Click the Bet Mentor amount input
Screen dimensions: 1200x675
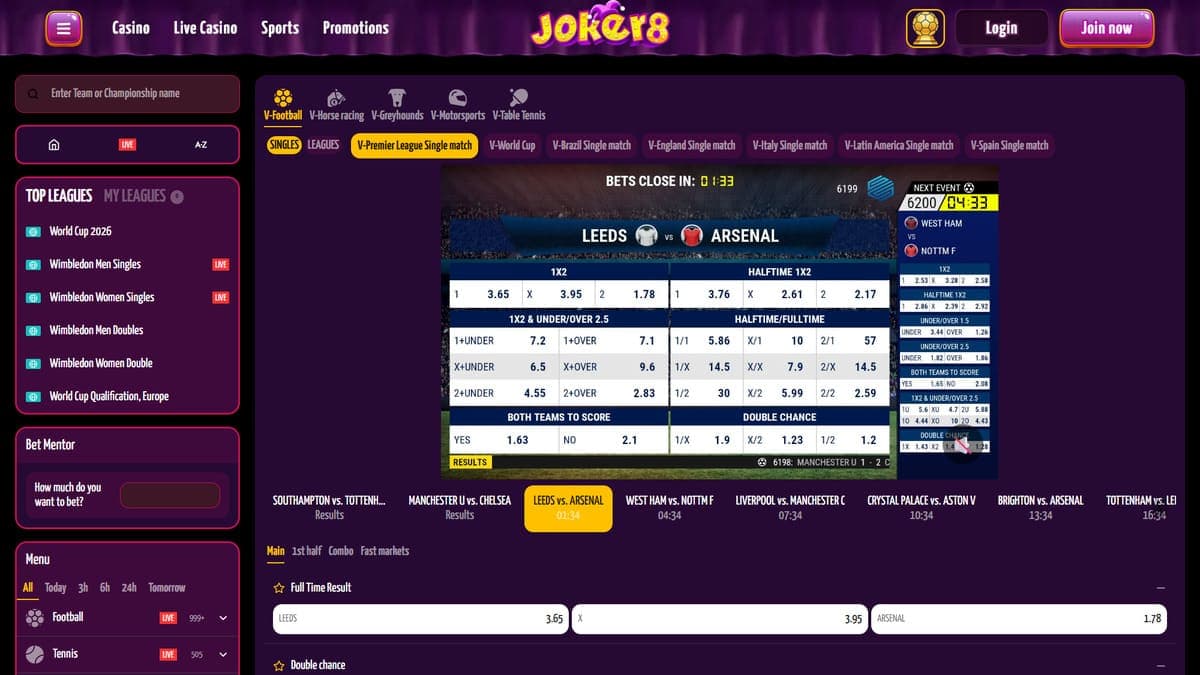[x=170, y=495]
